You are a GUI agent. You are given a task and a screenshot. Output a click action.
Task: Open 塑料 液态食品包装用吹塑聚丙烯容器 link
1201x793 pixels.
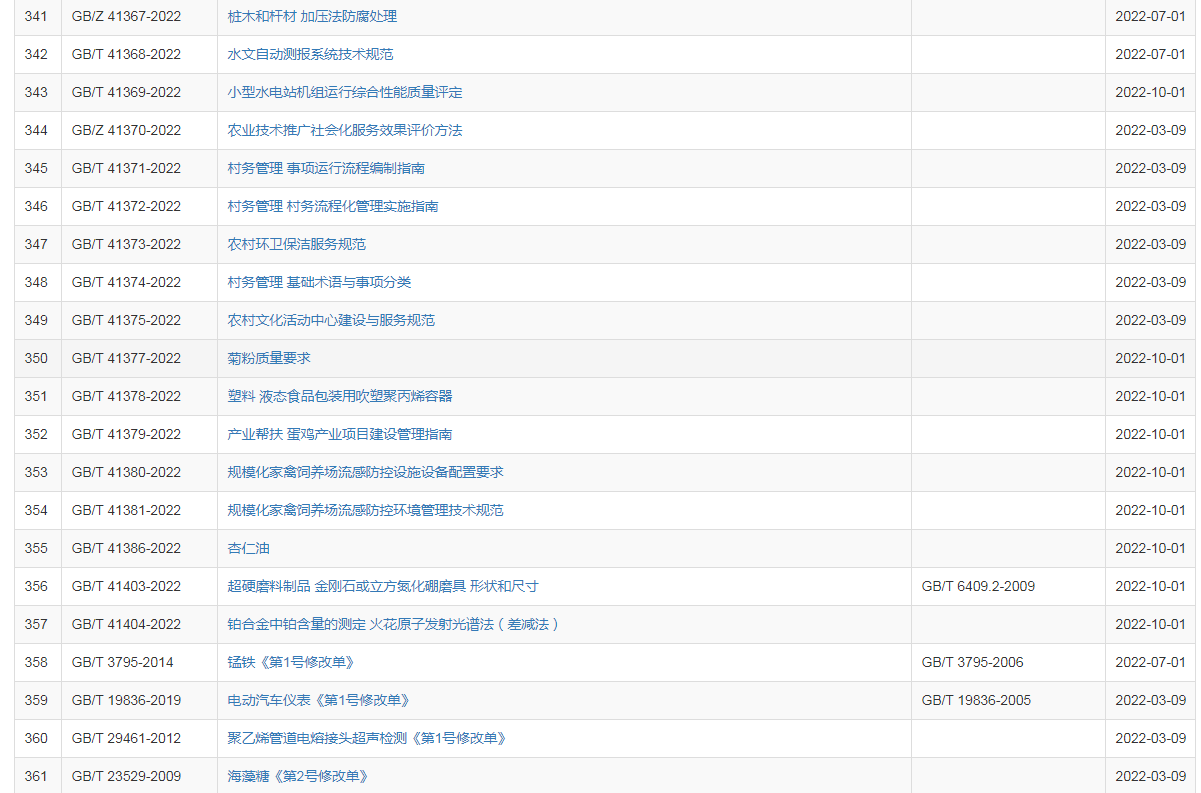[339, 397]
